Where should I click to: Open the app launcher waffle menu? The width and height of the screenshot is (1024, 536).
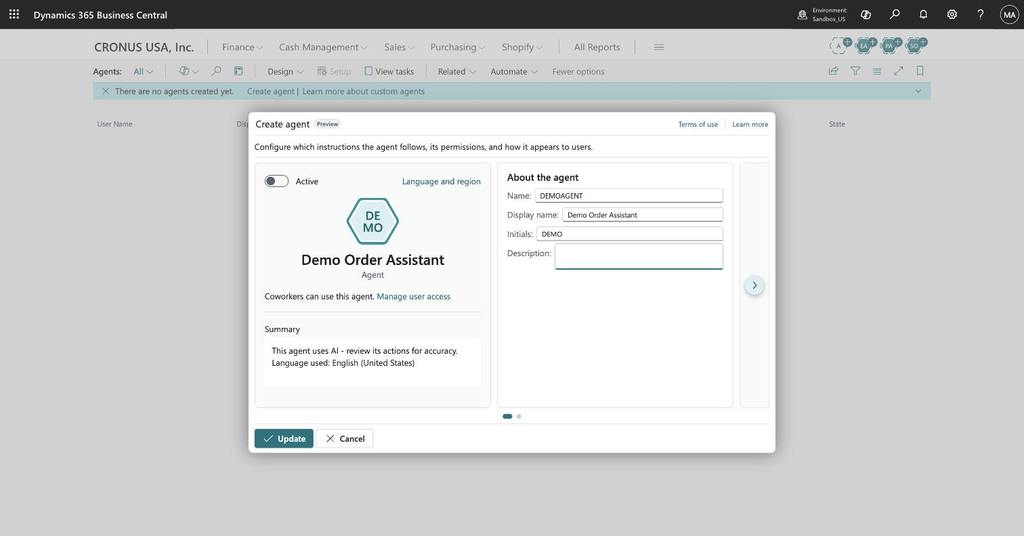point(14,14)
